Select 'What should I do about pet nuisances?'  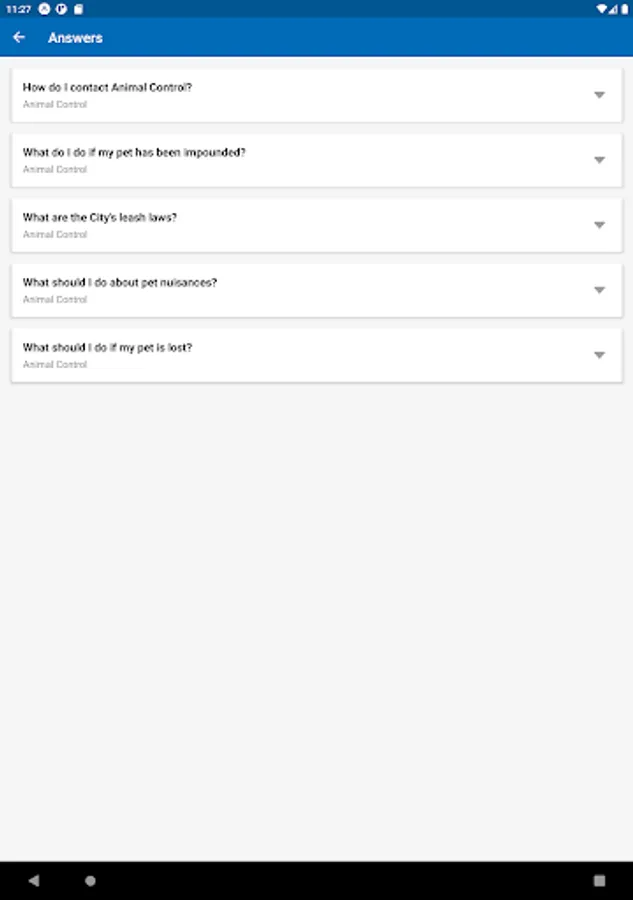[x=120, y=283]
